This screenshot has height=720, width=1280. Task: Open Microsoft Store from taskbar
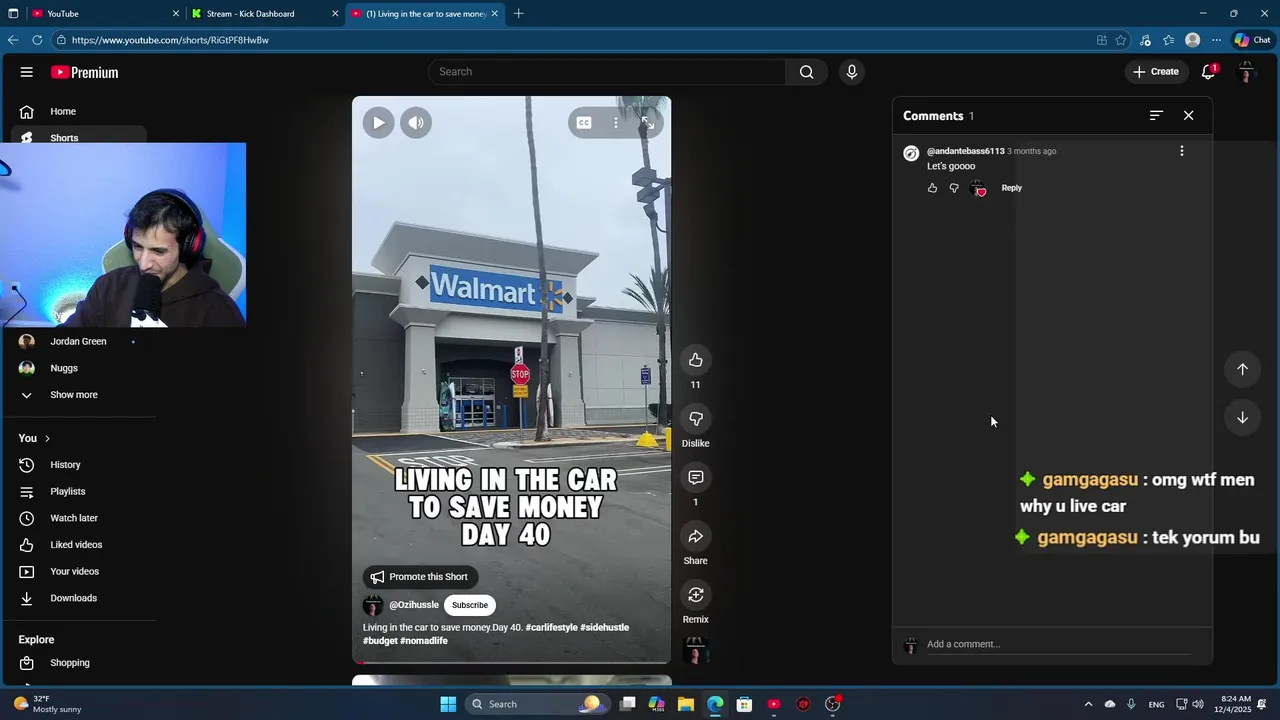pos(744,704)
